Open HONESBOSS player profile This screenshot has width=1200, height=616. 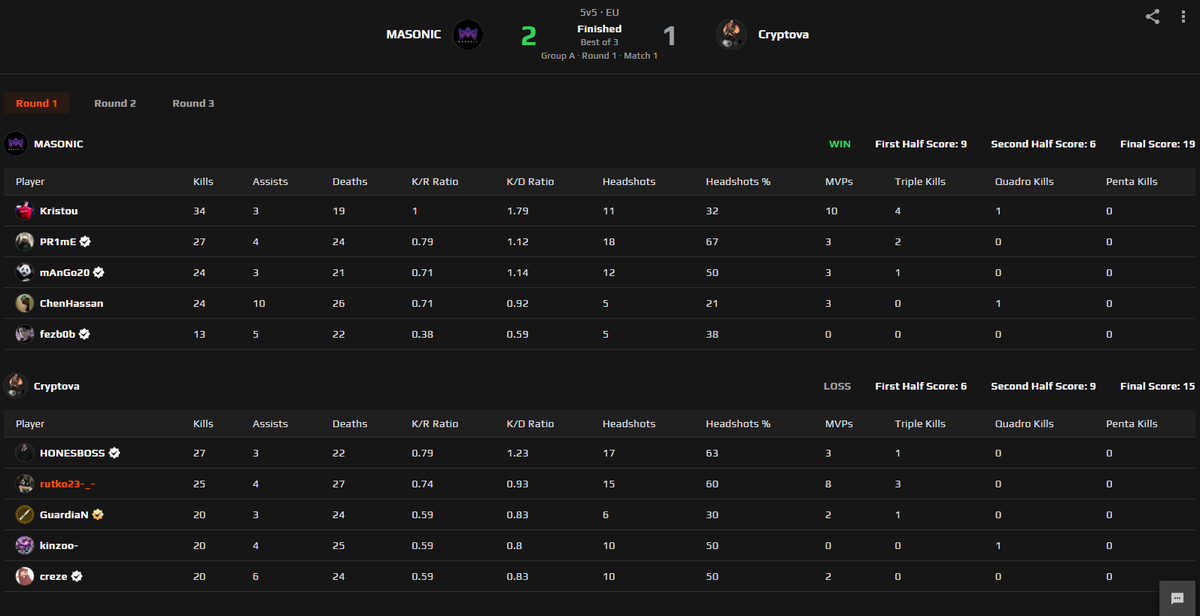(72, 453)
